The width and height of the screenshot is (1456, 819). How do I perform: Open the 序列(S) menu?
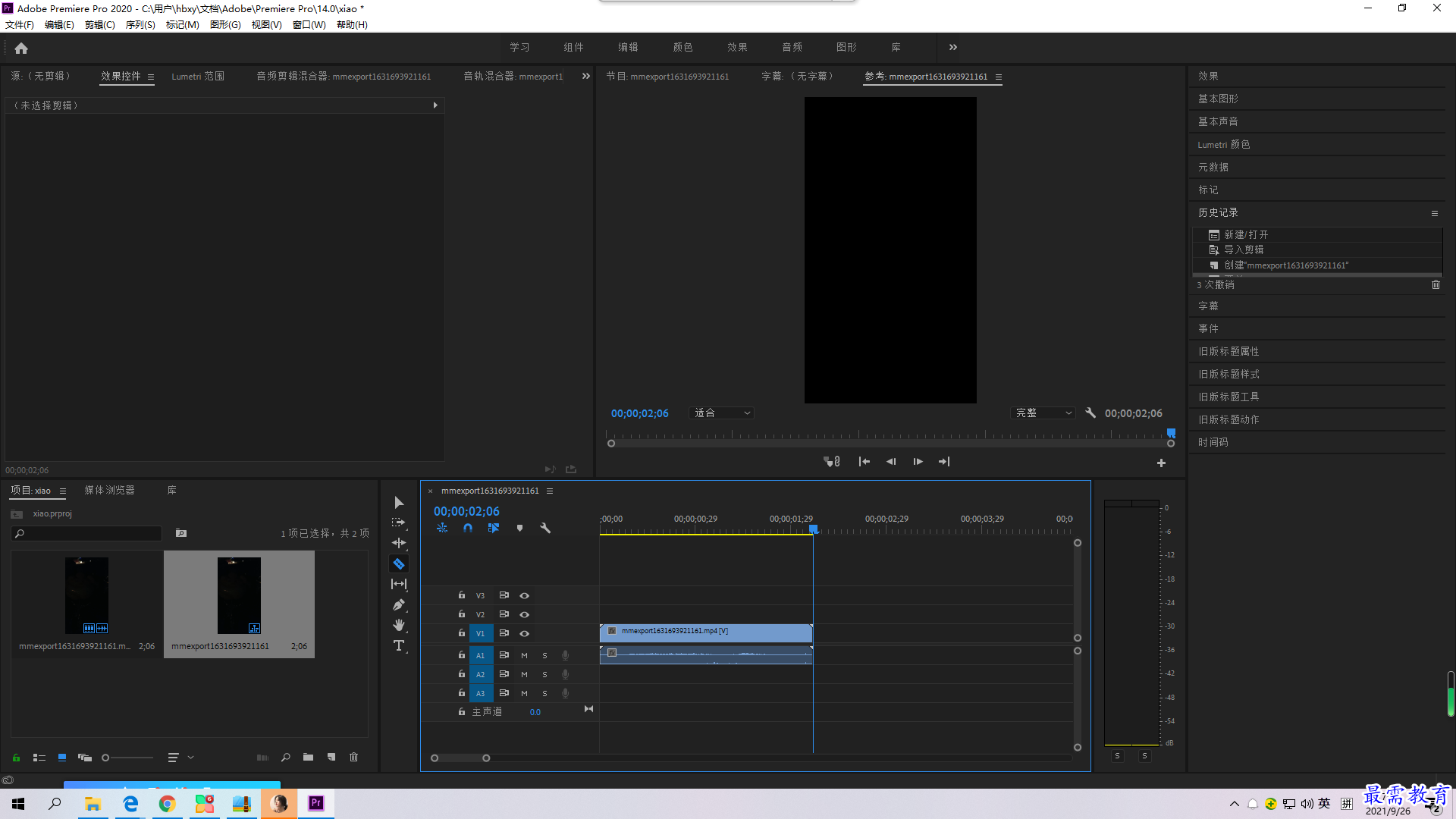(140, 25)
